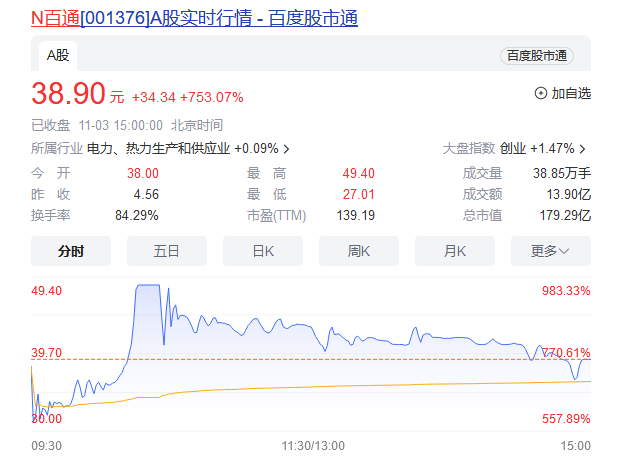
Task: Select the A股 tab
Action: (58, 56)
